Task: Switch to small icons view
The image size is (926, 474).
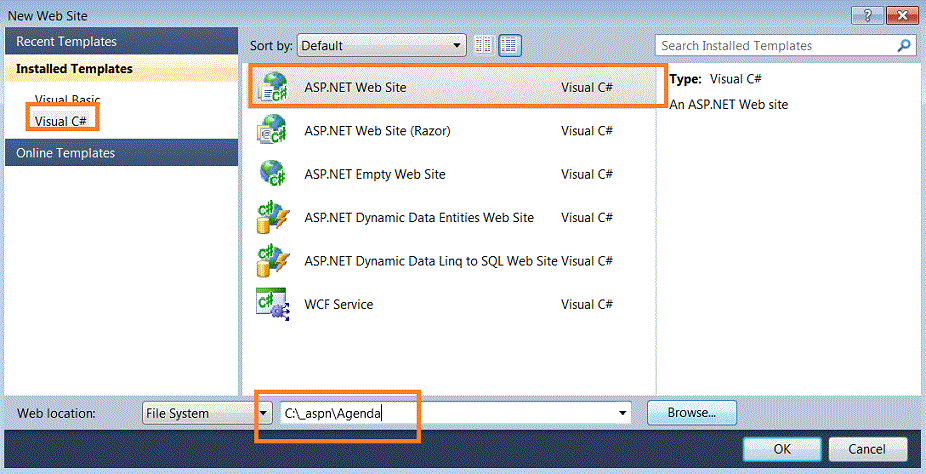Action: [483, 45]
